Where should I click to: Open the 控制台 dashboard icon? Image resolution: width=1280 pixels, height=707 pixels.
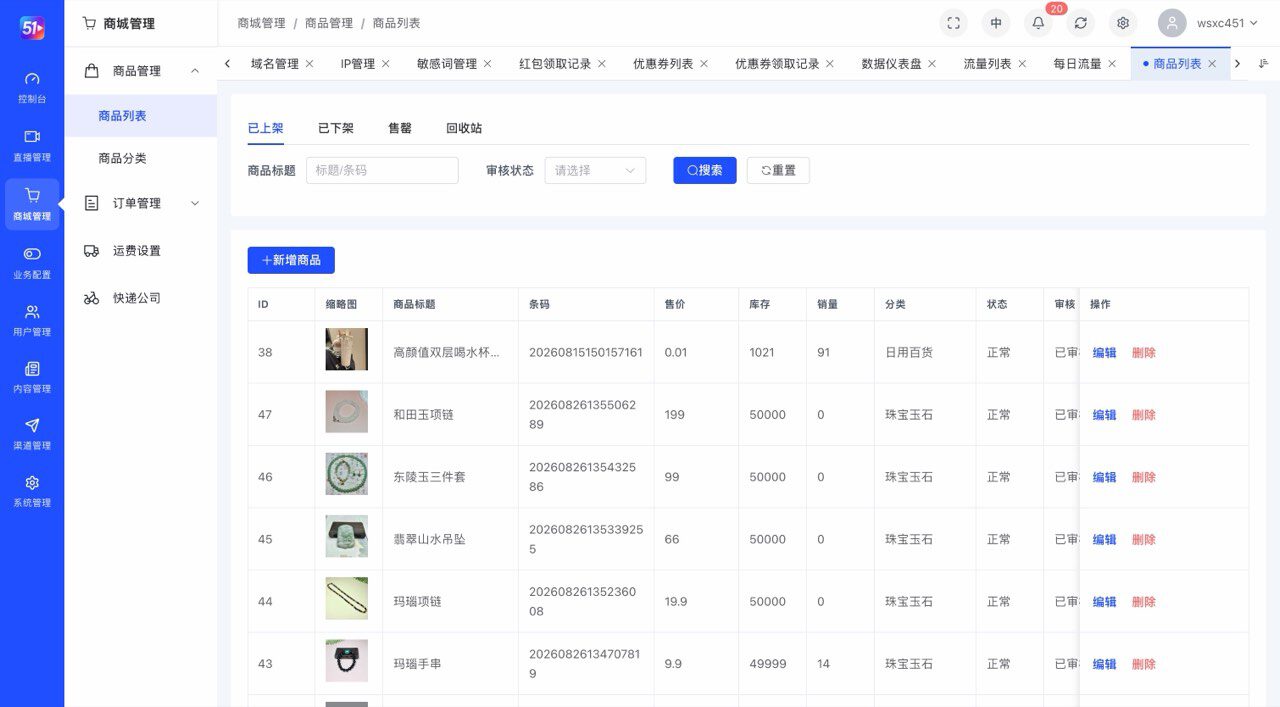coord(32,88)
